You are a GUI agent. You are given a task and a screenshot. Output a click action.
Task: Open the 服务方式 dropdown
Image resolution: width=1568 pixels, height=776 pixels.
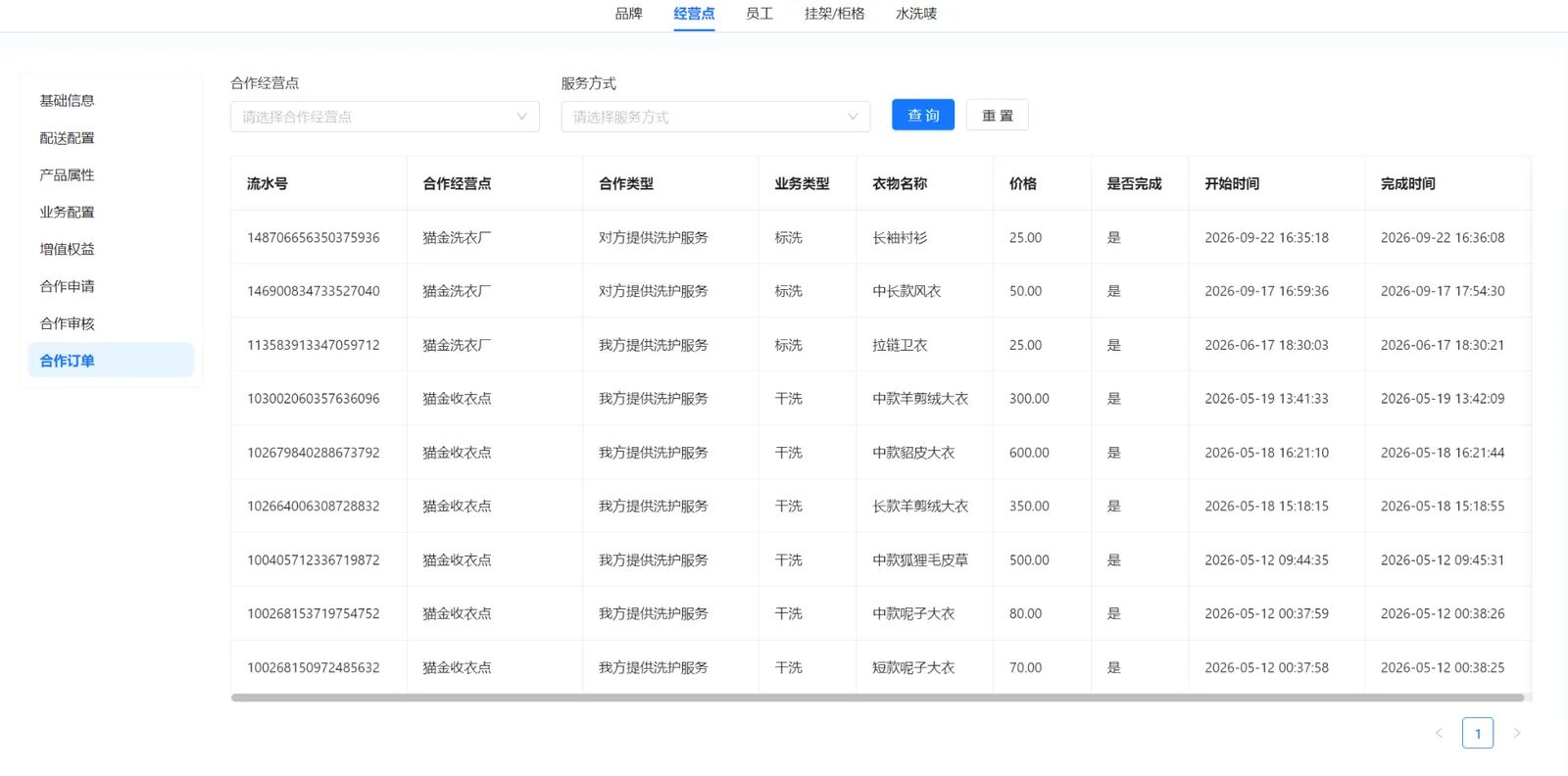(x=715, y=117)
